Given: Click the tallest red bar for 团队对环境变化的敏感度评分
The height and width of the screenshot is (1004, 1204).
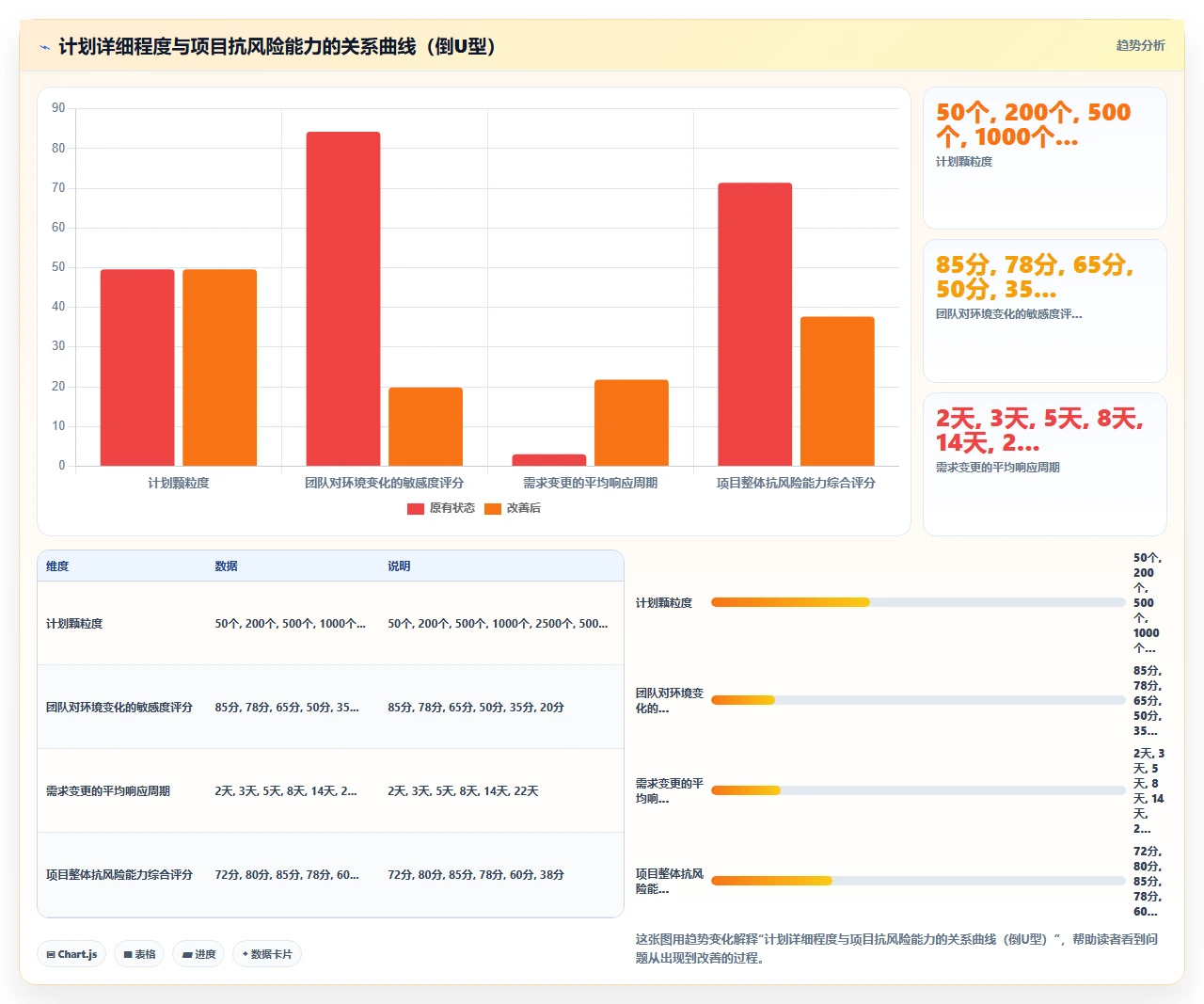Looking at the screenshot, I should (x=343, y=299).
